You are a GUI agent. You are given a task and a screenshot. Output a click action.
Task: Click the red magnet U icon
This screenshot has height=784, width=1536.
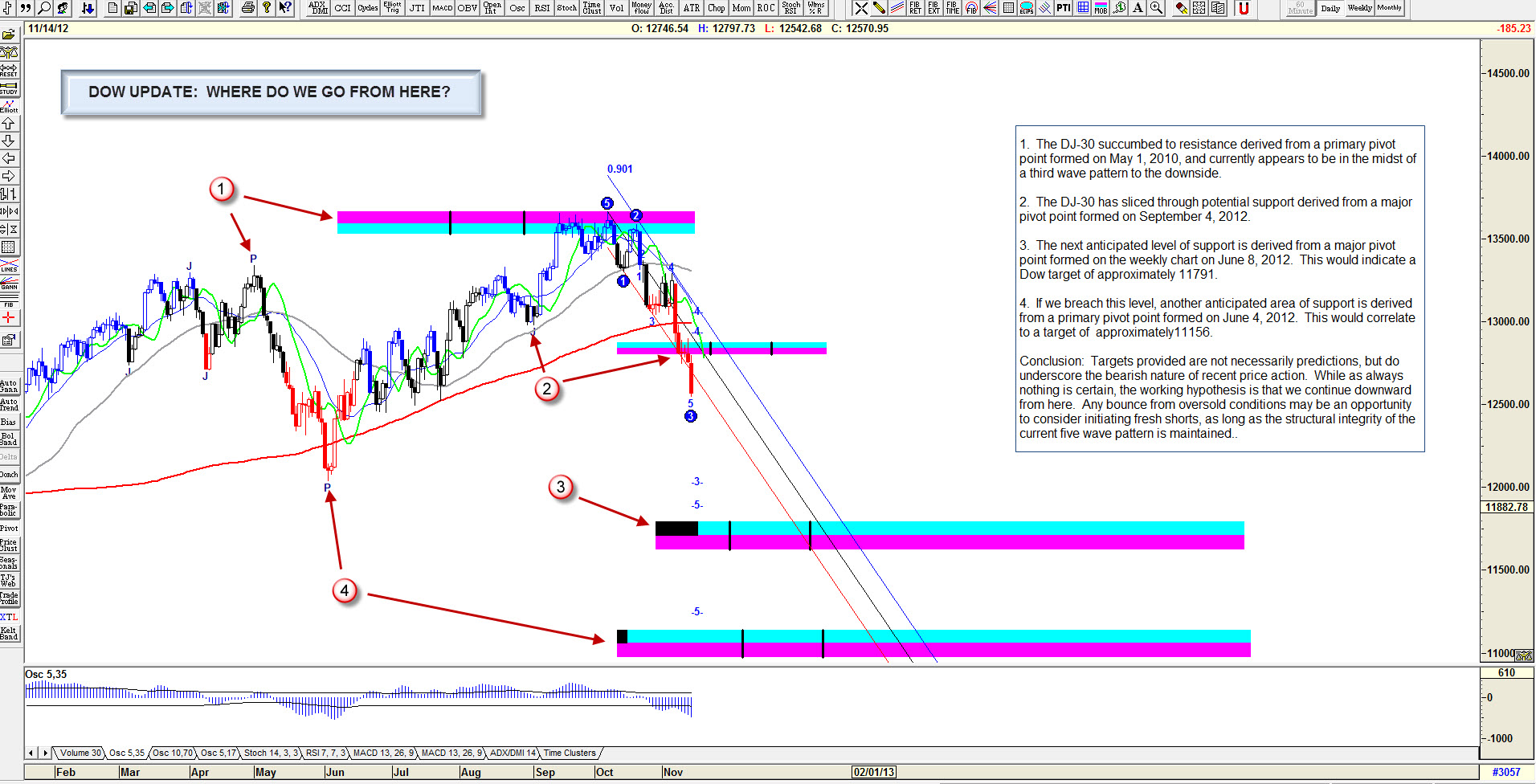pyautogui.click(x=1244, y=8)
